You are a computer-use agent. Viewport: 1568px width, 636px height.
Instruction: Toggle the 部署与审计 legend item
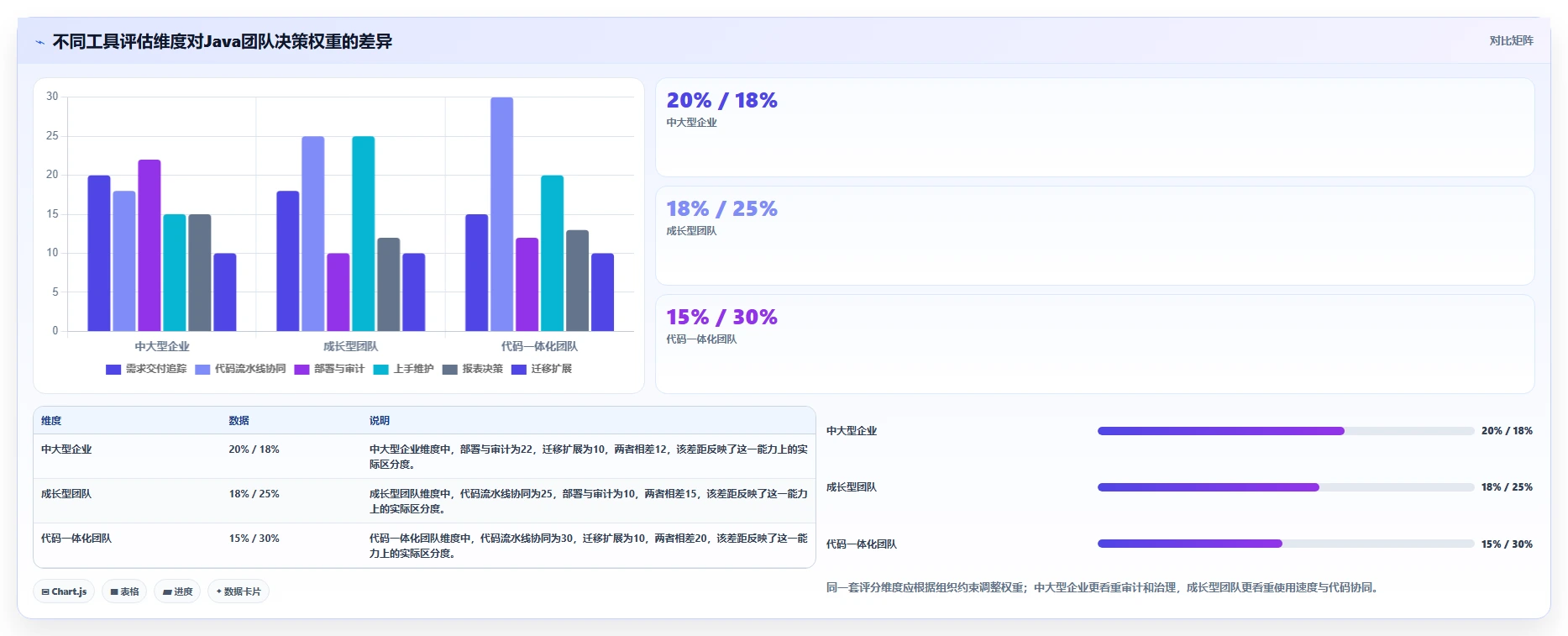[329, 369]
